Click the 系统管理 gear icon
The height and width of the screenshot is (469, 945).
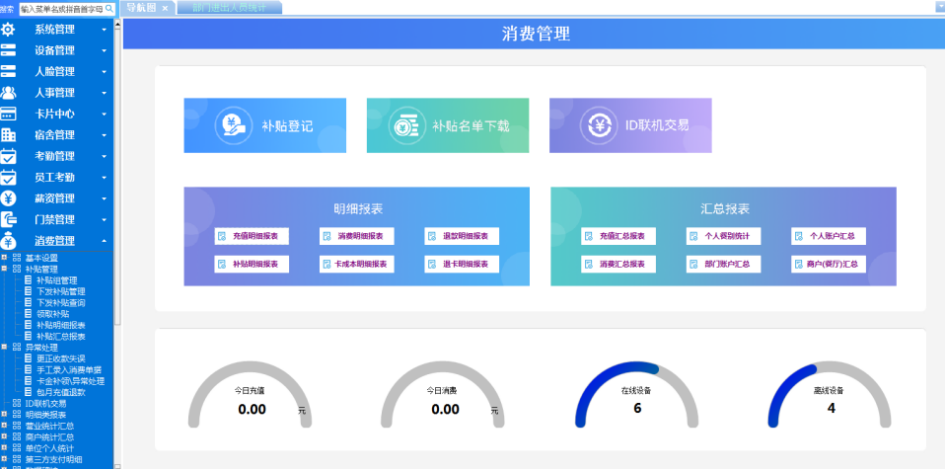[x=8, y=29]
